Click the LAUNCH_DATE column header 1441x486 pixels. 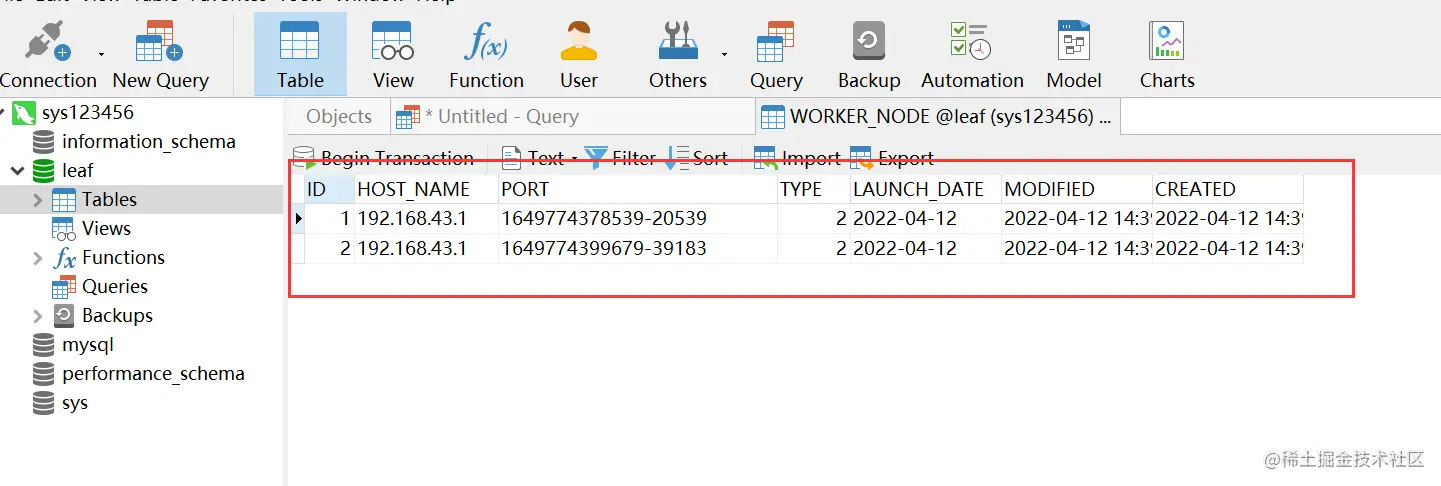926,189
